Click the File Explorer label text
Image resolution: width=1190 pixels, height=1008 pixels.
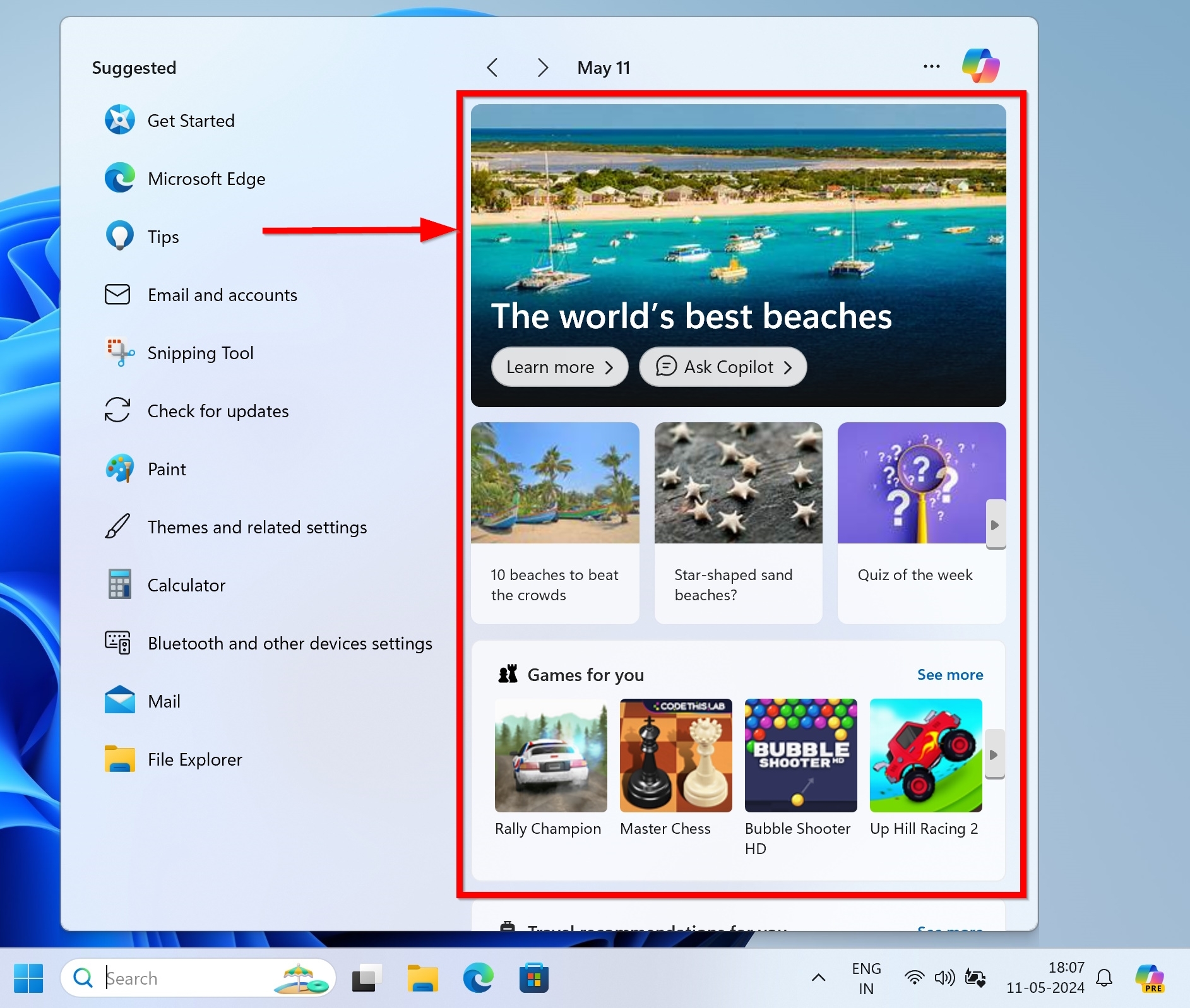[x=195, y=759]
